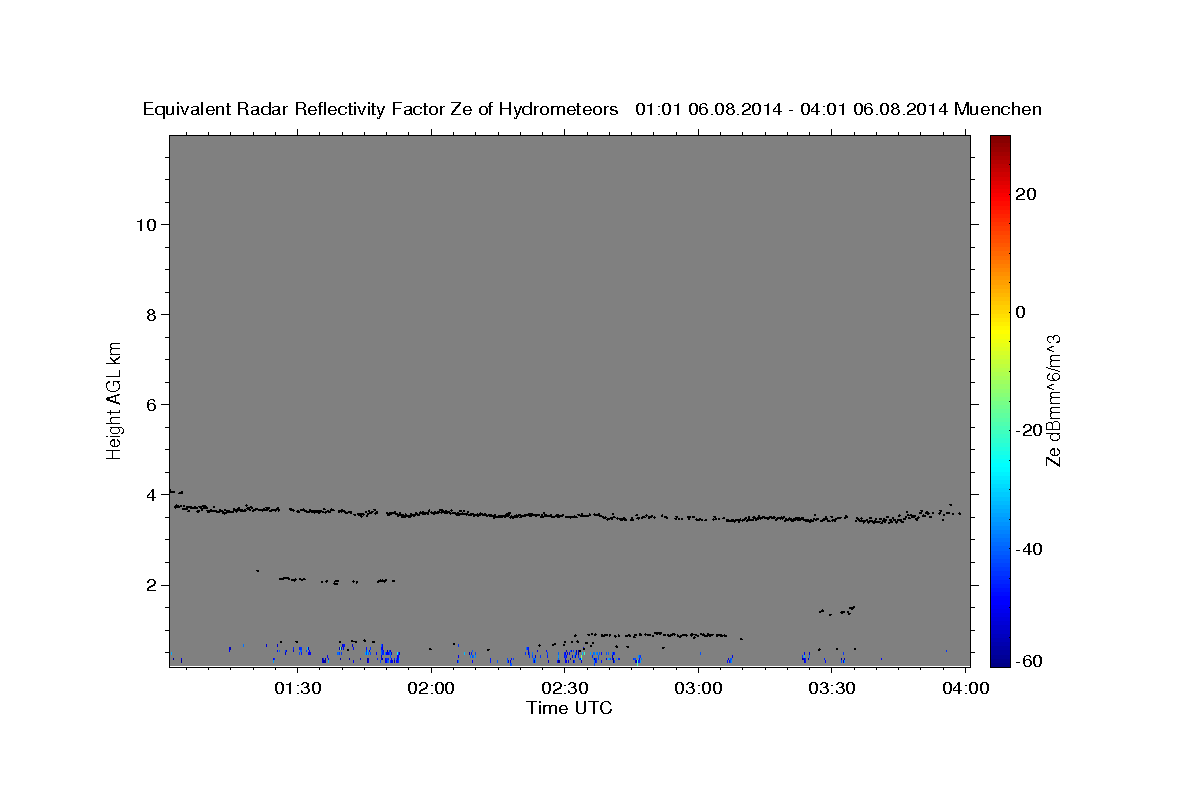Screen dimensions: 1200x800
Task: Select the date range text '01:01 06.08.2014 - 04:01 06.08.2014 Muenchen'
Action: pyautogui.click(x=839, y=110)
